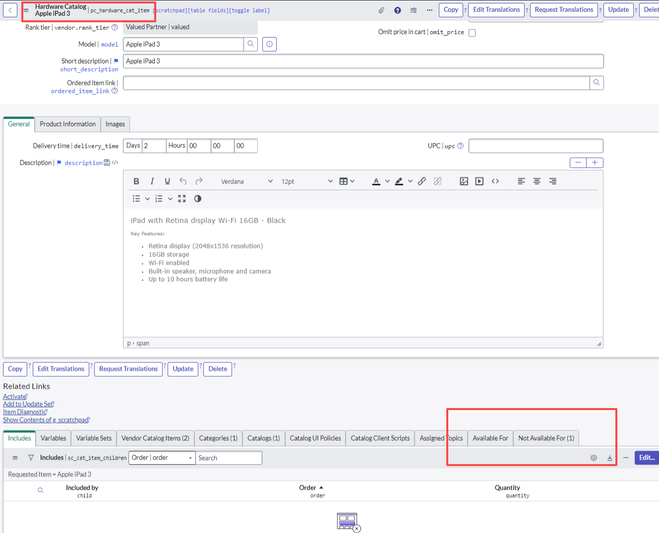Toggle high contrast half-circle icon in editor
659x533 pixels.
(x=198, y=198)
